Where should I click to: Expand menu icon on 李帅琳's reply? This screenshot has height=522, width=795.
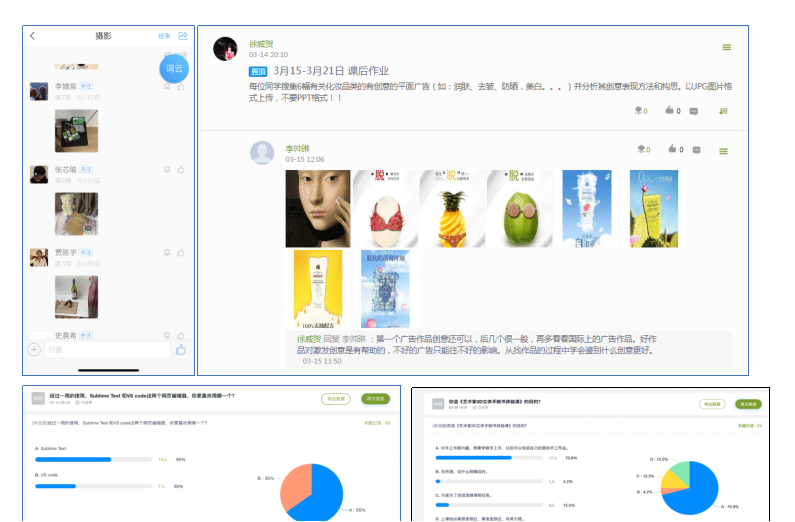tap(724, 151)
